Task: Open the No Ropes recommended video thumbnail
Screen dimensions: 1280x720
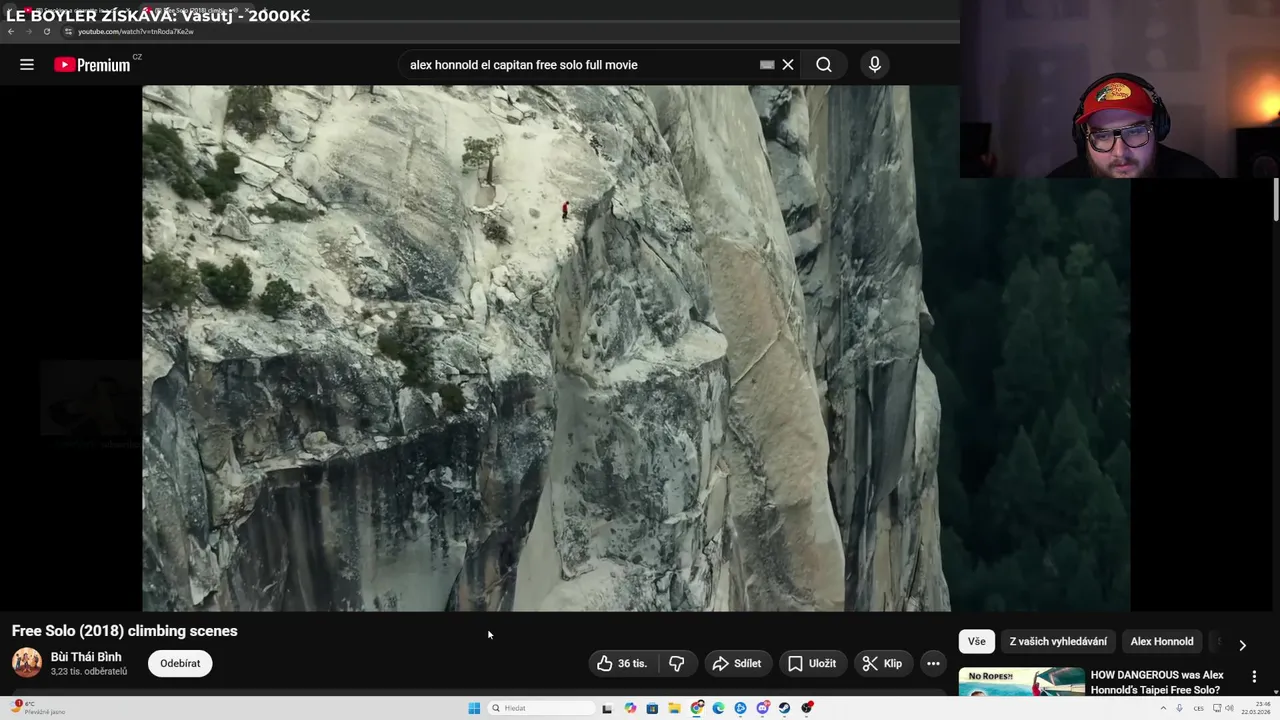Action: point(1022,681)
